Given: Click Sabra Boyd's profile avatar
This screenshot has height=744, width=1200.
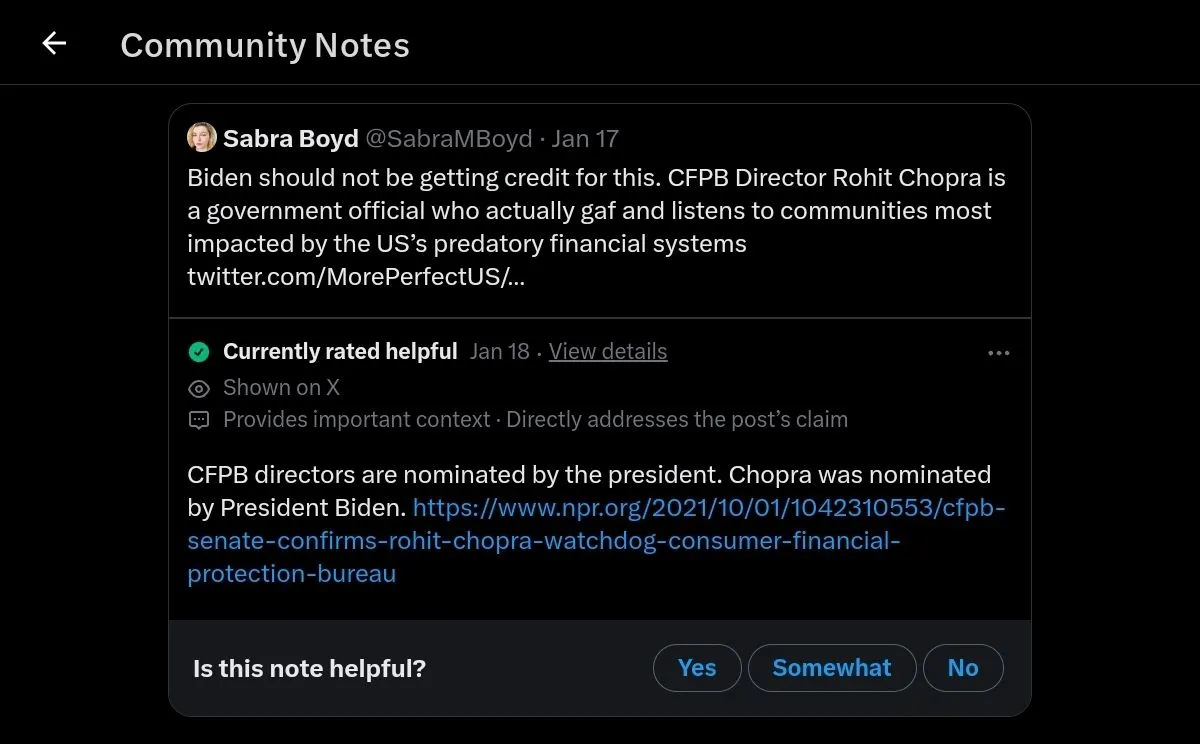Looking at the screenshot, I should point(201,137).
